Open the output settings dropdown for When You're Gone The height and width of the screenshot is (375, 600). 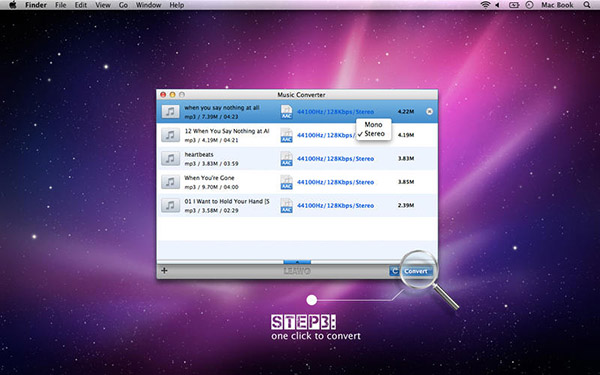click(x=336, y=182)
